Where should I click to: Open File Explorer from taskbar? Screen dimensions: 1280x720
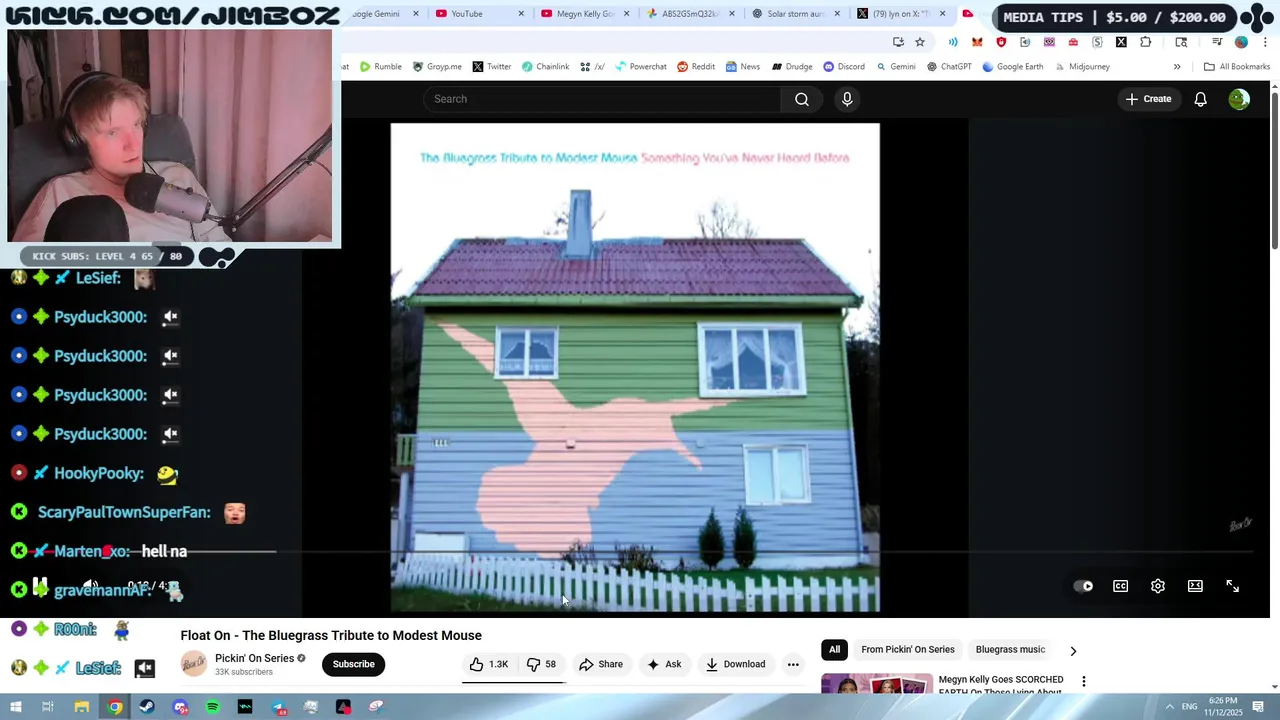(x=82, y=707)
